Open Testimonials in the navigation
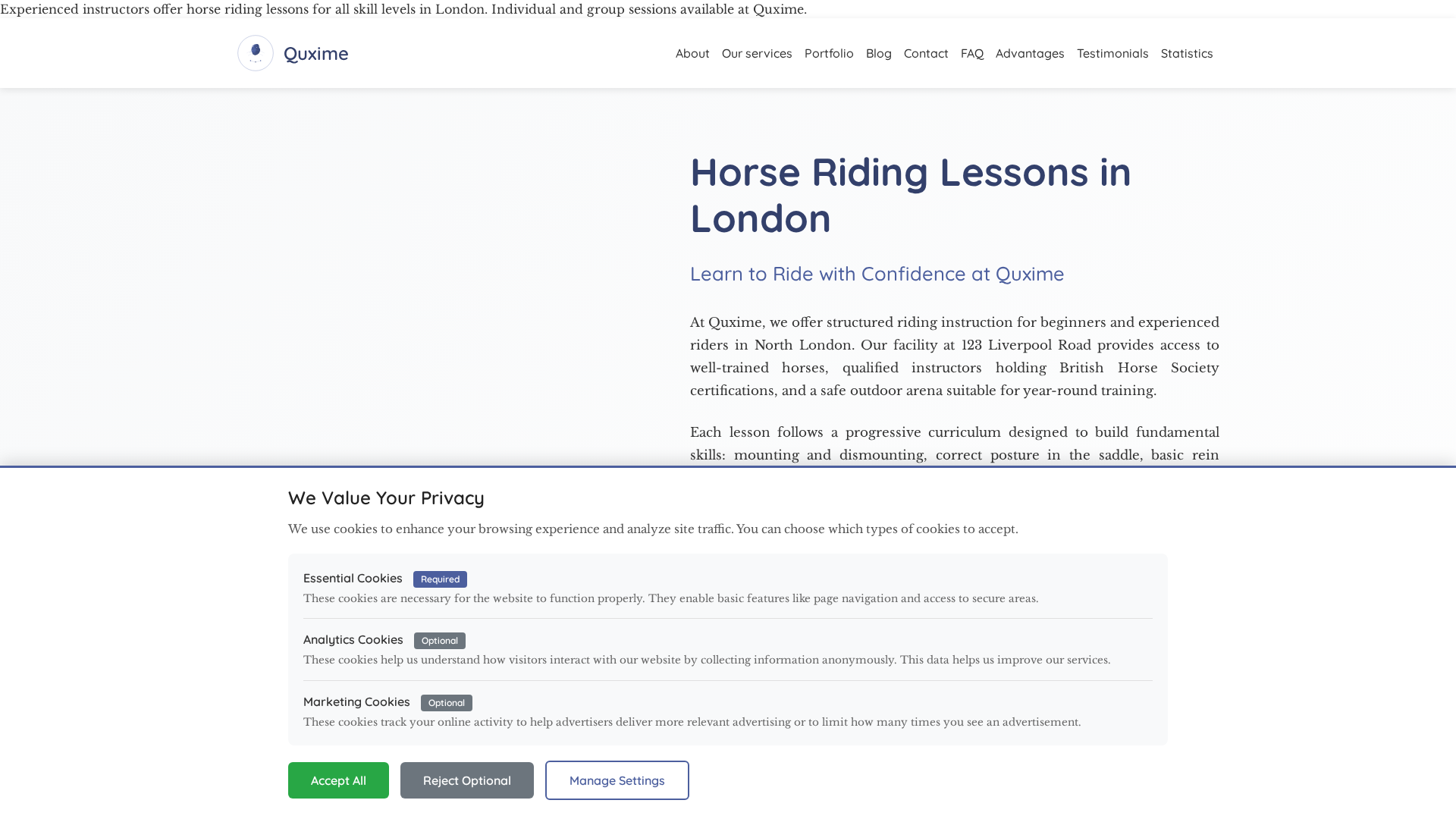This screenshot has width=1456, height=819. (x=1112, y=53)
